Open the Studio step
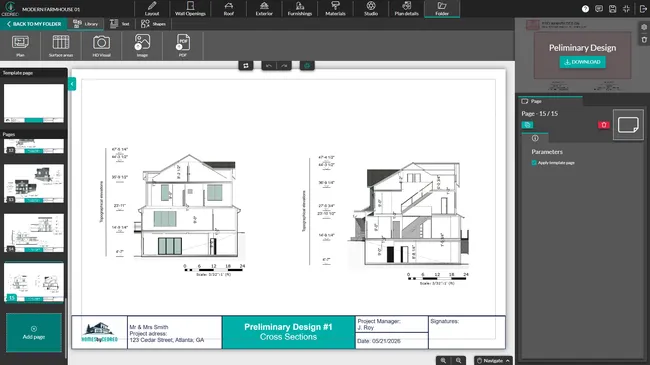The image size is (650, 365). [x=371, y=9]
